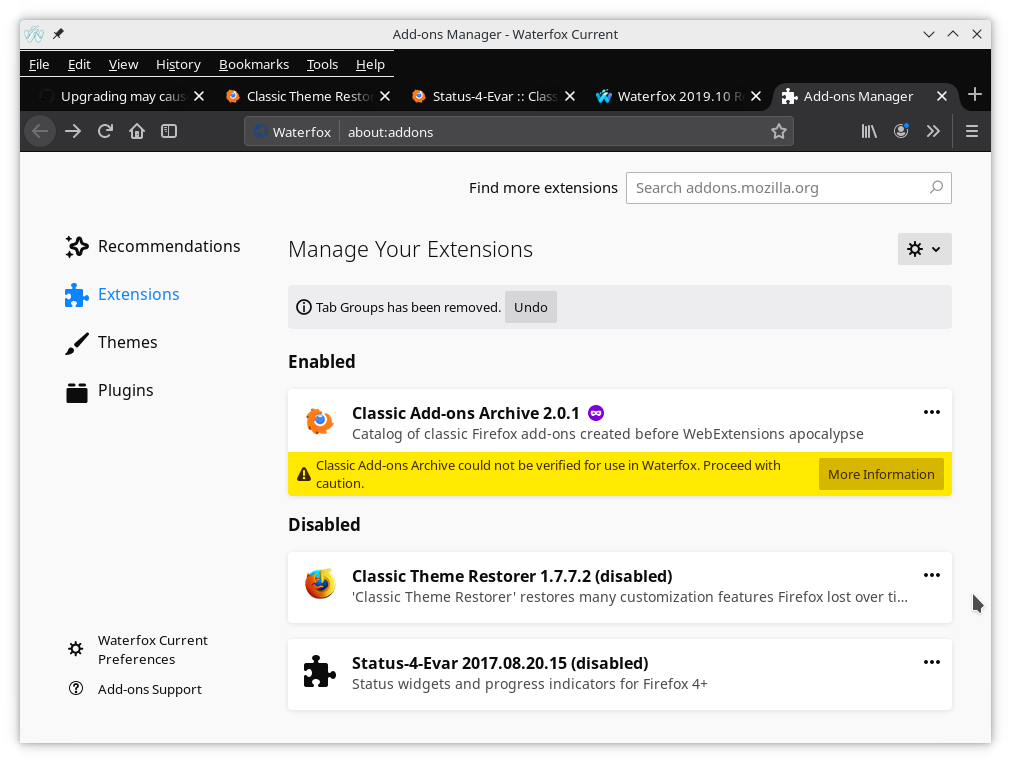Close the Waterfox 2019.10 tab
Screen dimensions: 1011x763
[756, 96]
